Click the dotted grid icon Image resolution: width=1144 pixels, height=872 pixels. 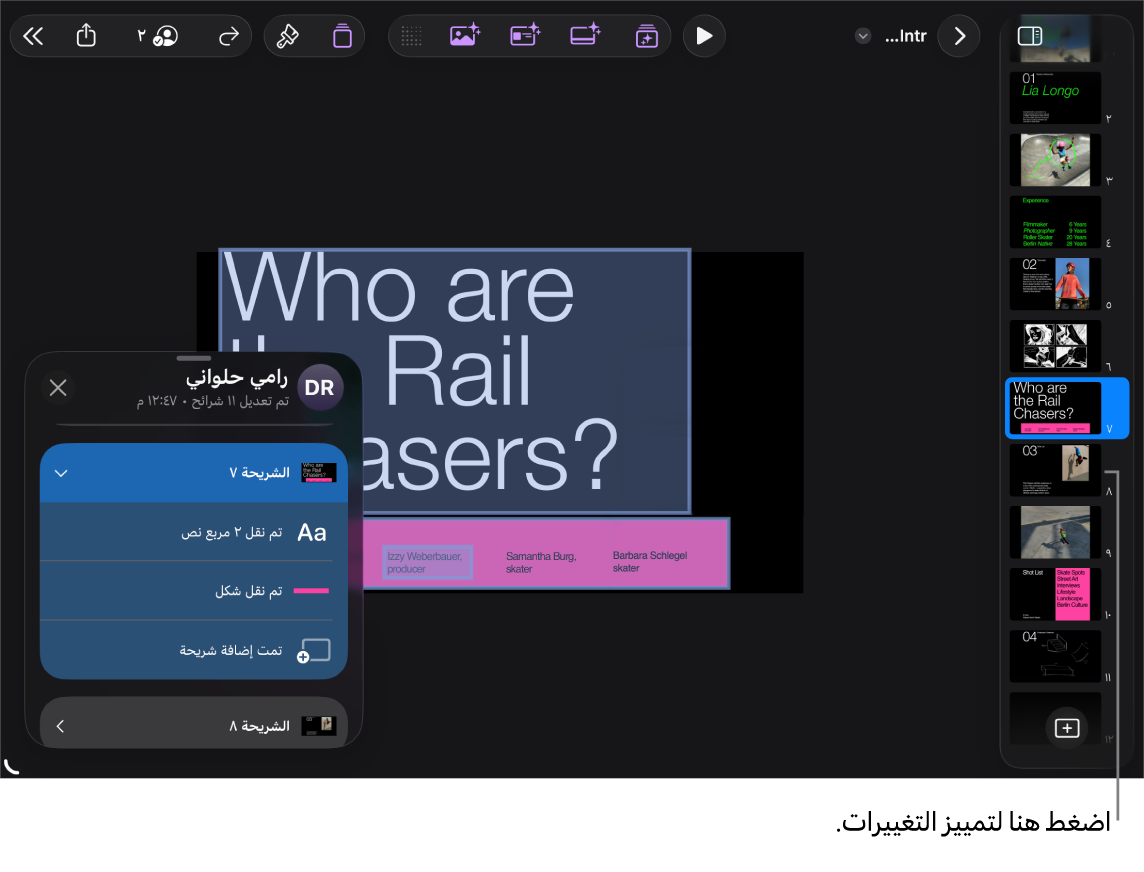click(411, 36)
